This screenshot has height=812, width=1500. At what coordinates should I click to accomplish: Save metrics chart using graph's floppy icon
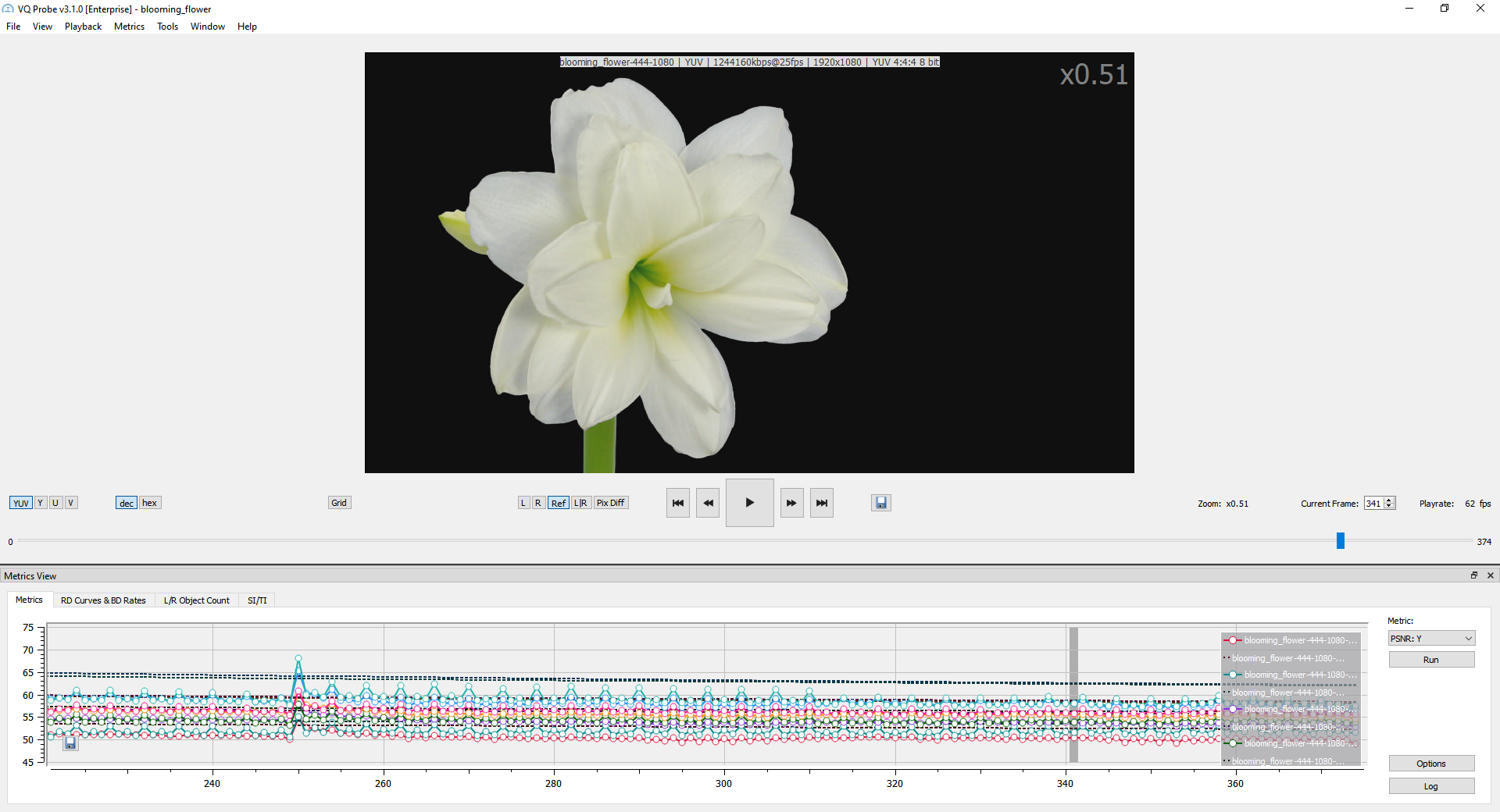coord(70,743)
